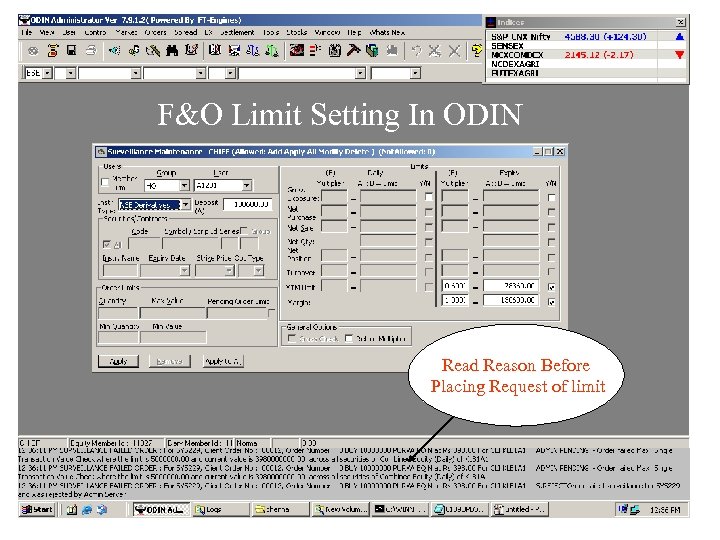Image resolution: width=720 pixels, height=540 pixels.
Task: Open the File menu
Action: (x=27, y=33)
